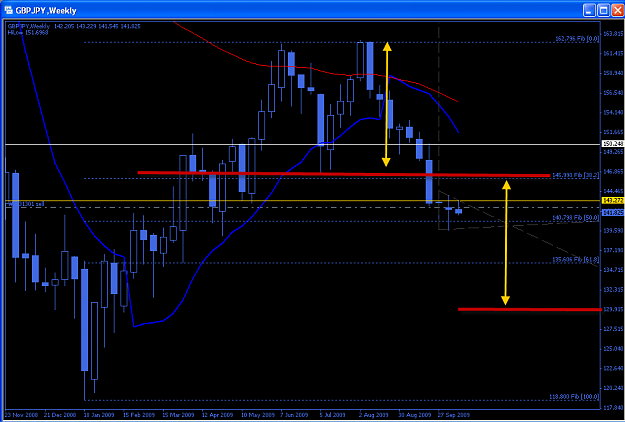
Task: Click the 161.415 price scale value
Action: (613, 53)
